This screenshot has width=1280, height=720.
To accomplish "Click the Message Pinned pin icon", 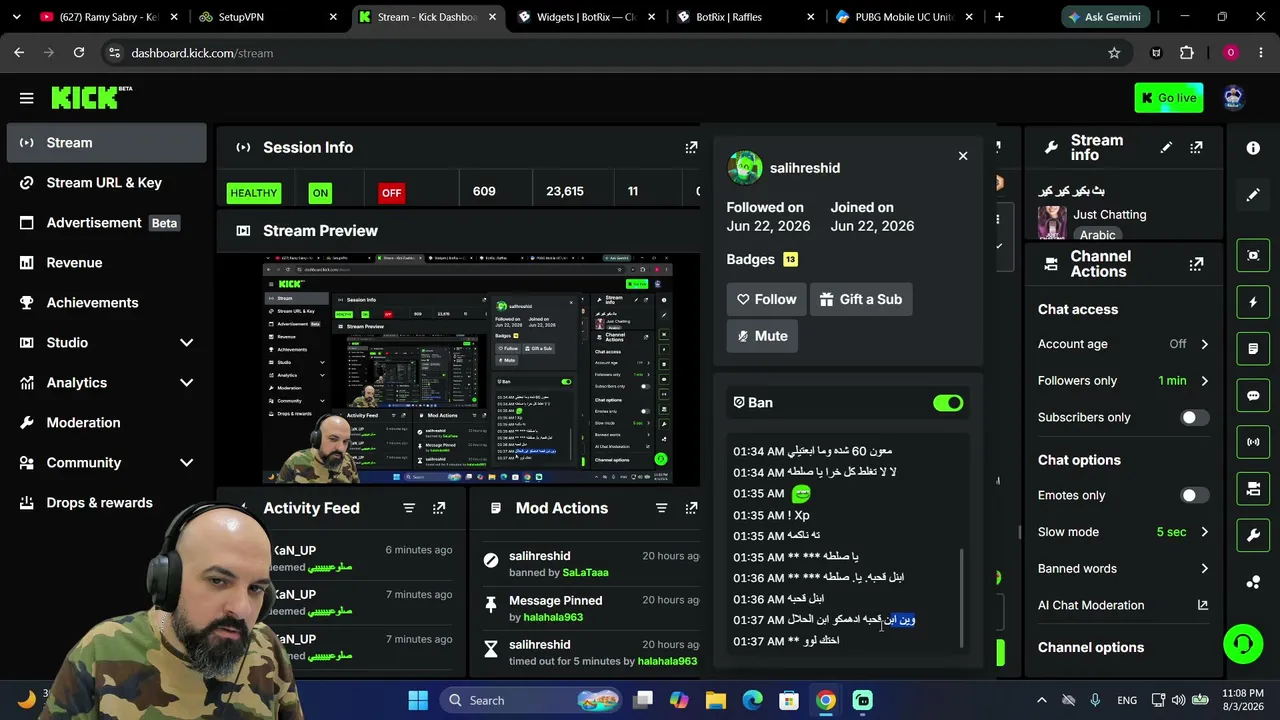I will point(491,605).
